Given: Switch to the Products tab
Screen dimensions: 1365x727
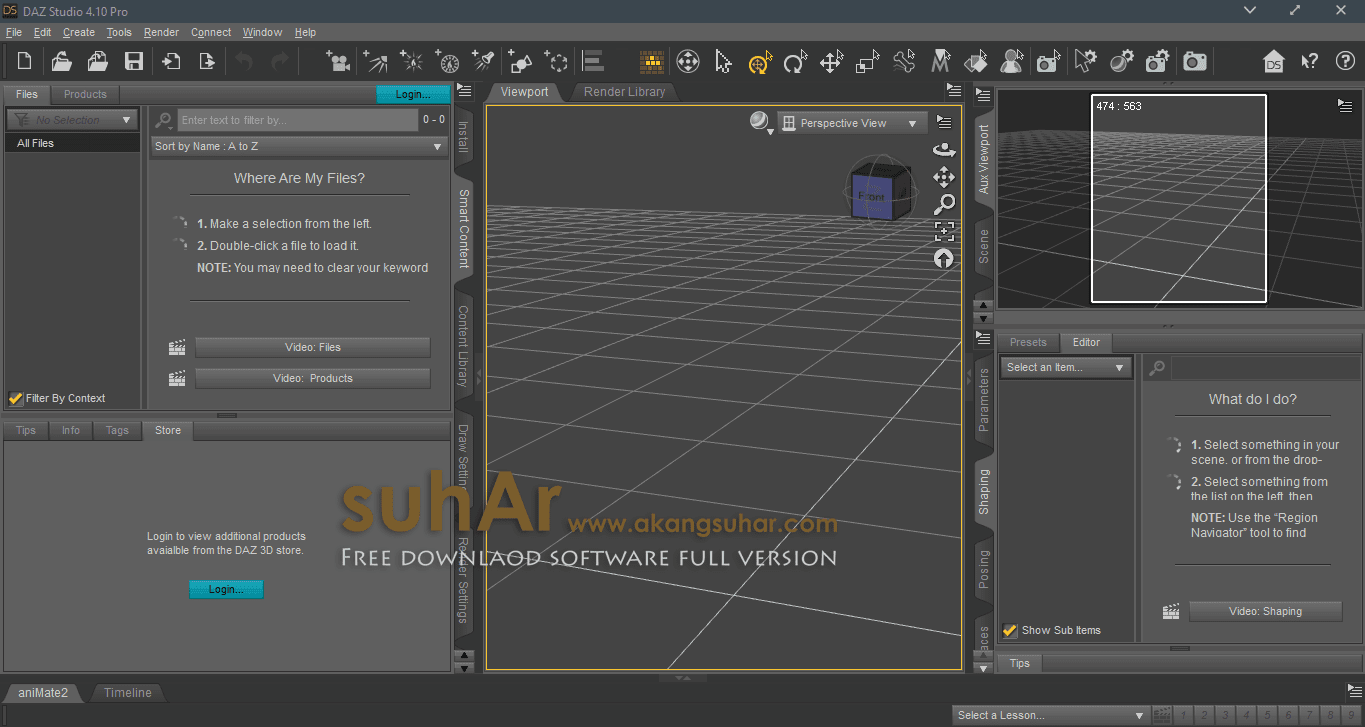Looking at the screenshot, I should click(85, 94).
